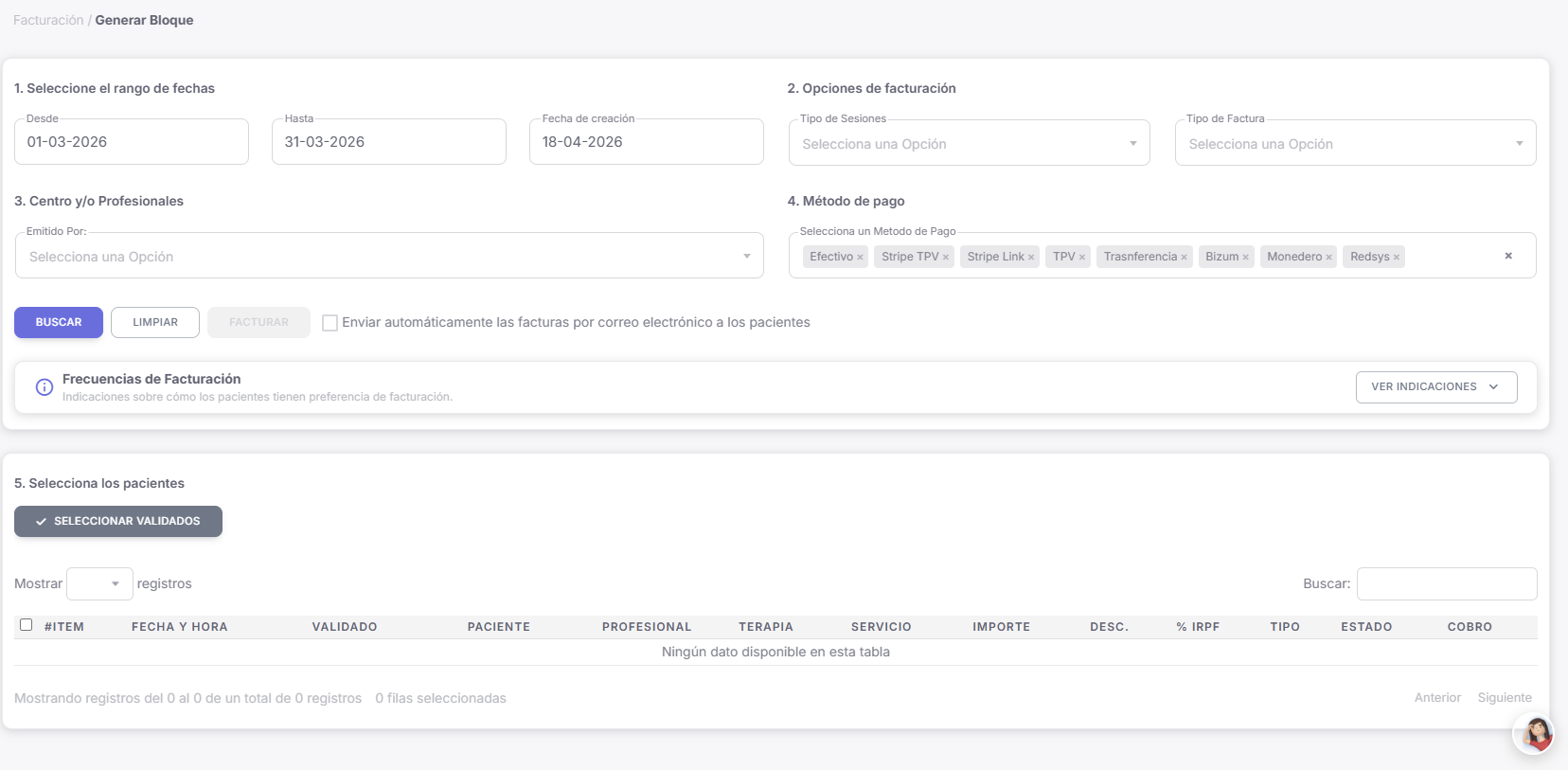1568x770 pixels.
Task: Clear all selected payment methods
Action: point(1508,256)
